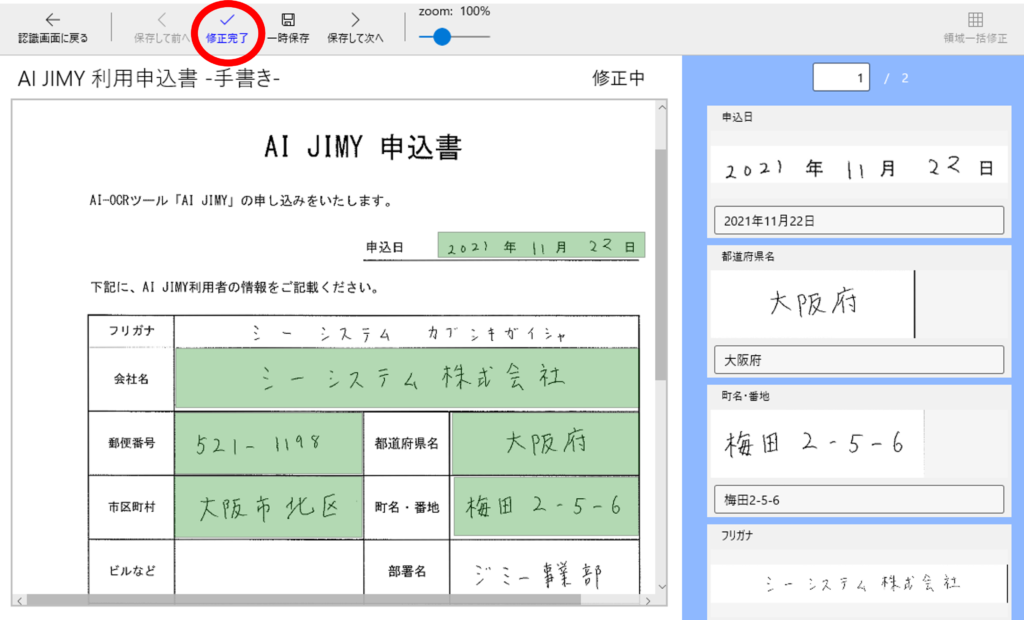
Task: Click the total pages text / 2
Action: tap(896, 78)
